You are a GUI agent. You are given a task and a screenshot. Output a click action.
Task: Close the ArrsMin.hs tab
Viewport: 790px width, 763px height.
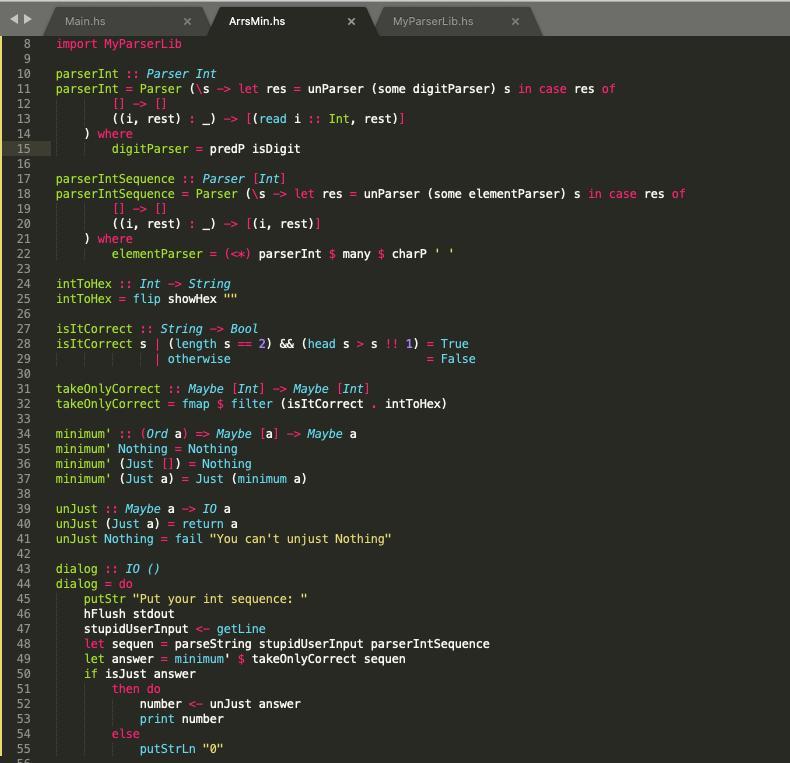point(351,21)
